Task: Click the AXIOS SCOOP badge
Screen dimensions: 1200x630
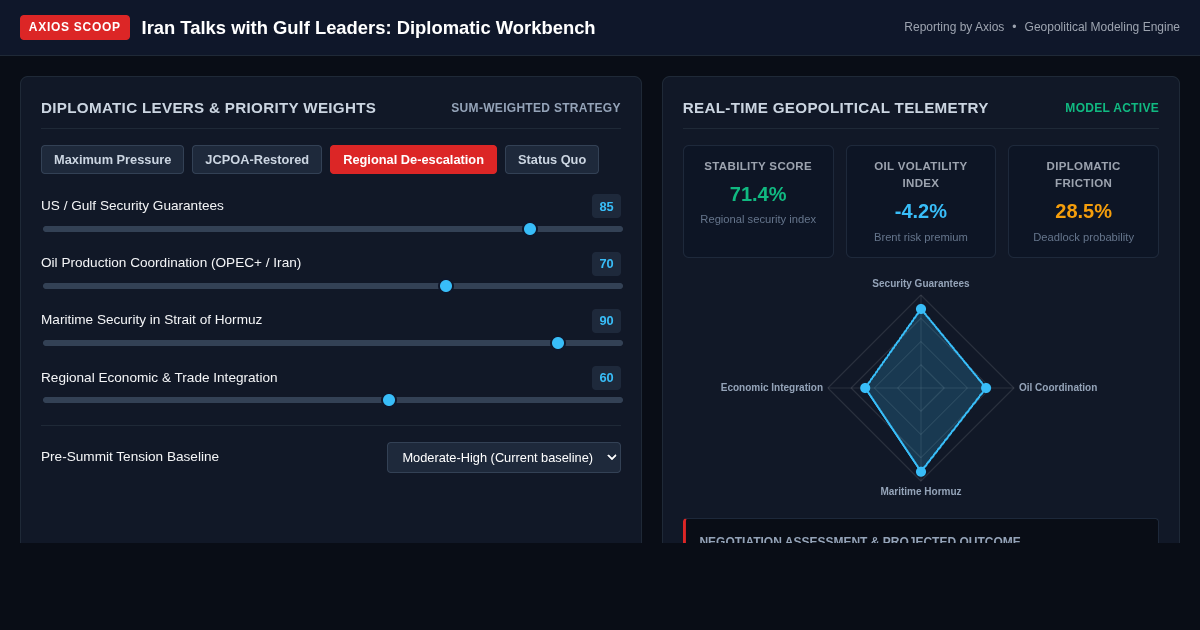Action: 75,27
